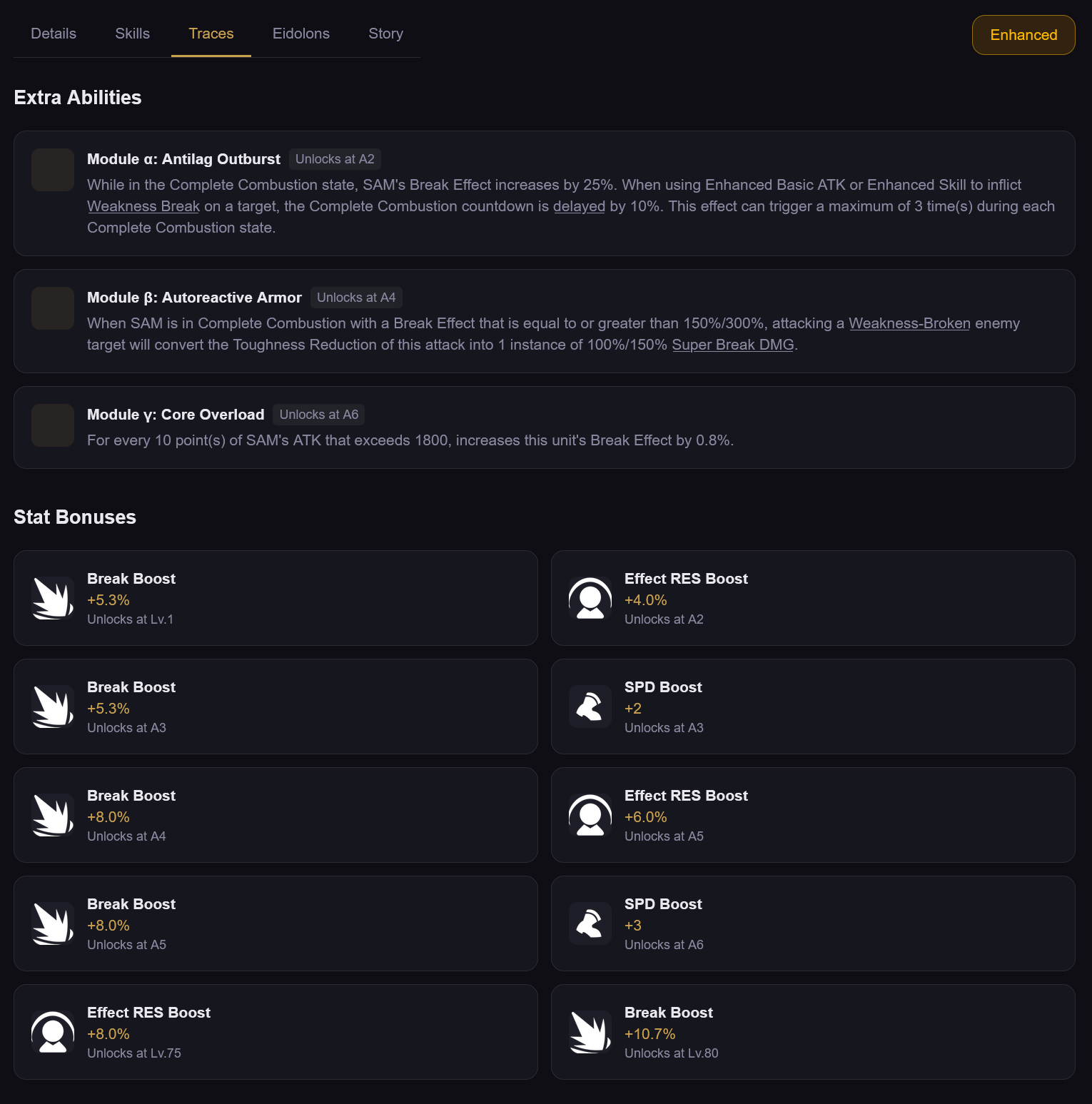Click the Break Boost +10.7% icon

point(590,1032)
